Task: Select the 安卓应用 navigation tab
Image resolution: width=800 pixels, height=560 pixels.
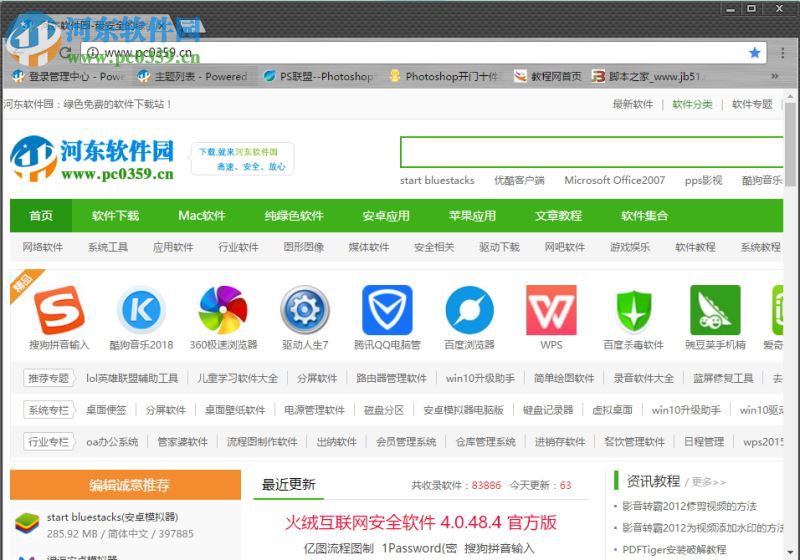Action: 386,216
